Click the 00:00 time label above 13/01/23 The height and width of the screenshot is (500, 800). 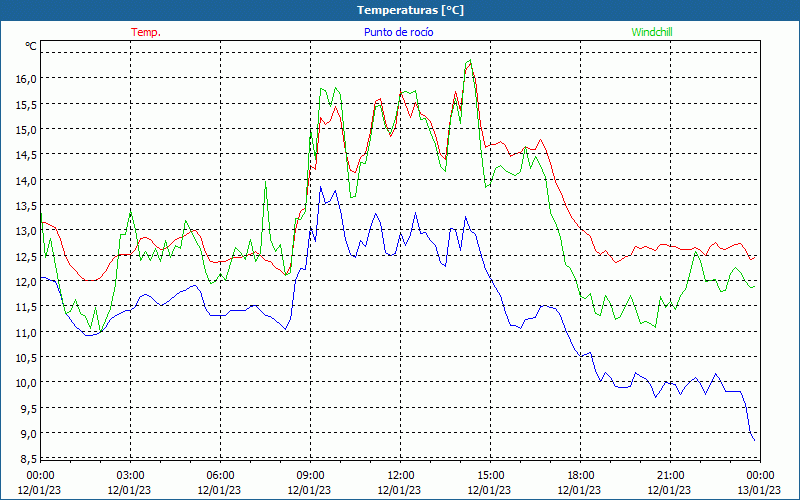[760, 476]
